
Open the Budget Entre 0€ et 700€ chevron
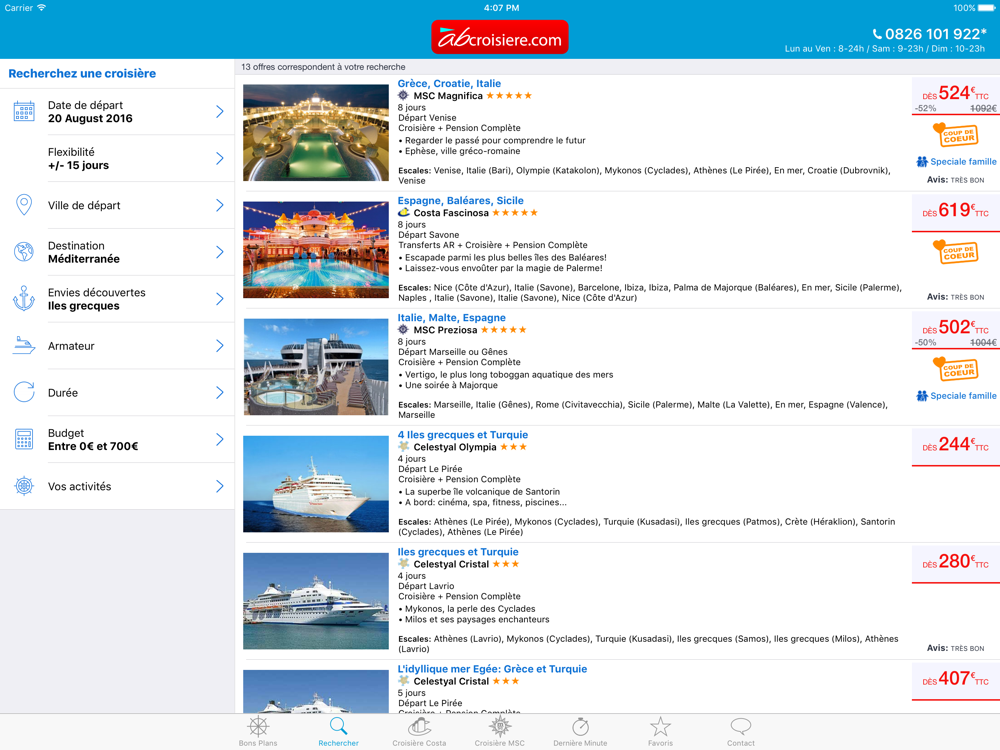pyautogui.click(x=219, y=439)
